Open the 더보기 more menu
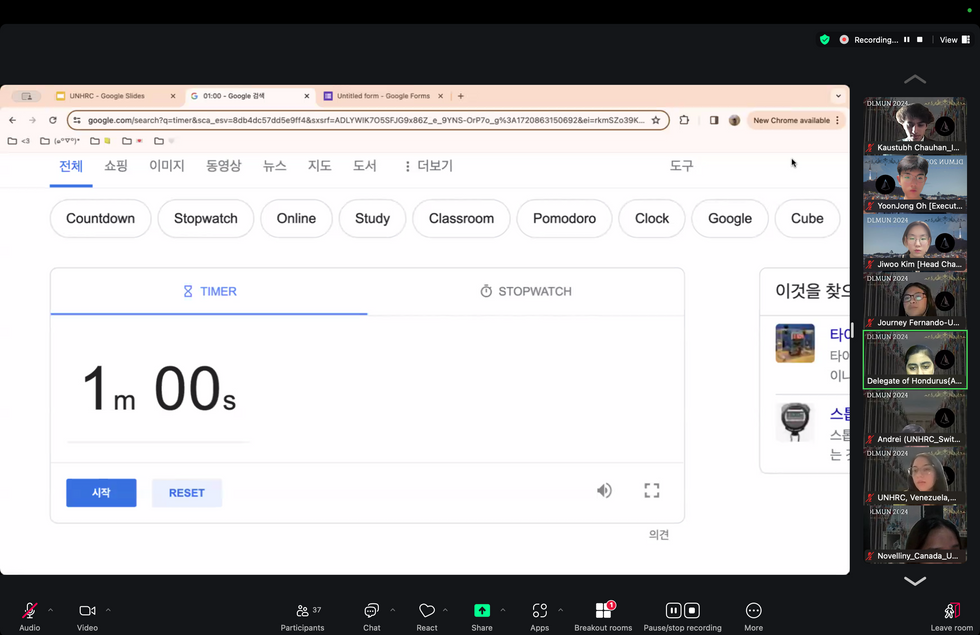The height and width of the screenshot is (635, 980). coord(429,166)
